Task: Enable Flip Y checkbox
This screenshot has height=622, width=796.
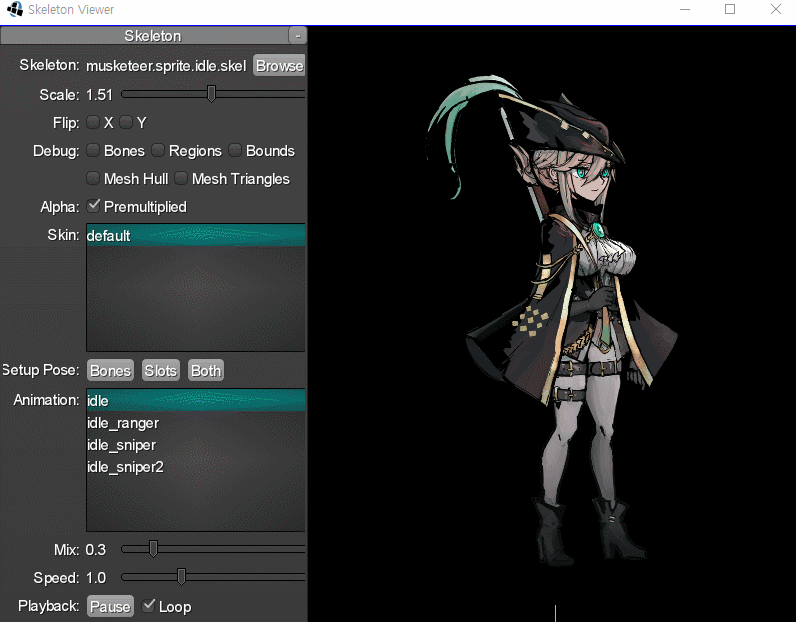Action: [x=126, y=122]
